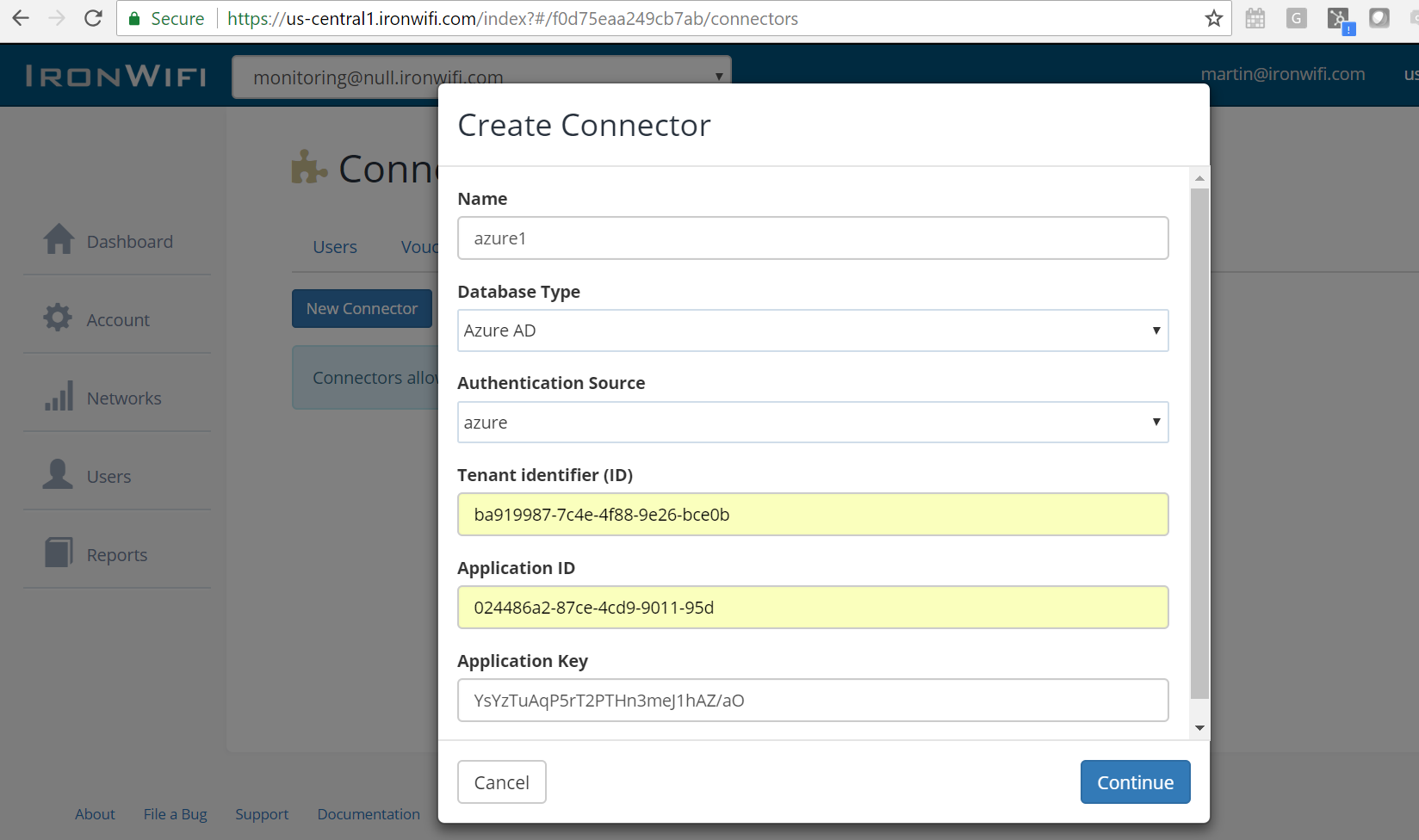Open the Users sidebar item

click(x=117, y=476)
